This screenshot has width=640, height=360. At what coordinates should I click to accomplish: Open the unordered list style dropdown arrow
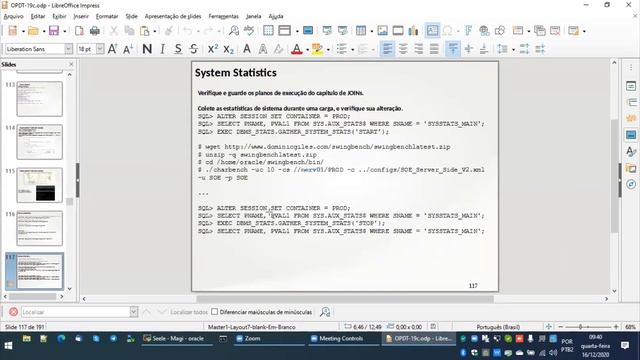(x=353, y=49)
